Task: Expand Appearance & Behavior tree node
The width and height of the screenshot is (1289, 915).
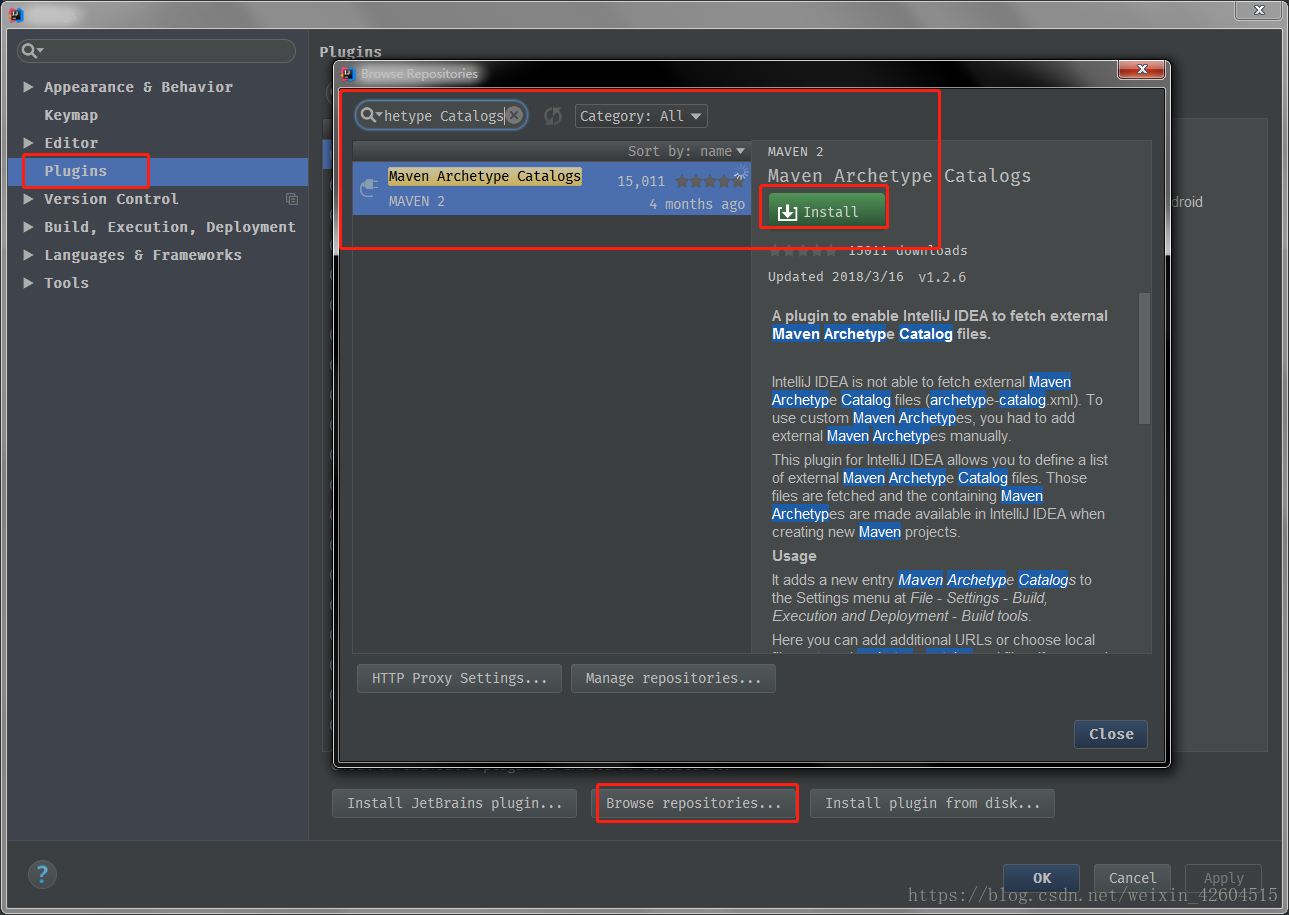Action: [x=28, y=87]
